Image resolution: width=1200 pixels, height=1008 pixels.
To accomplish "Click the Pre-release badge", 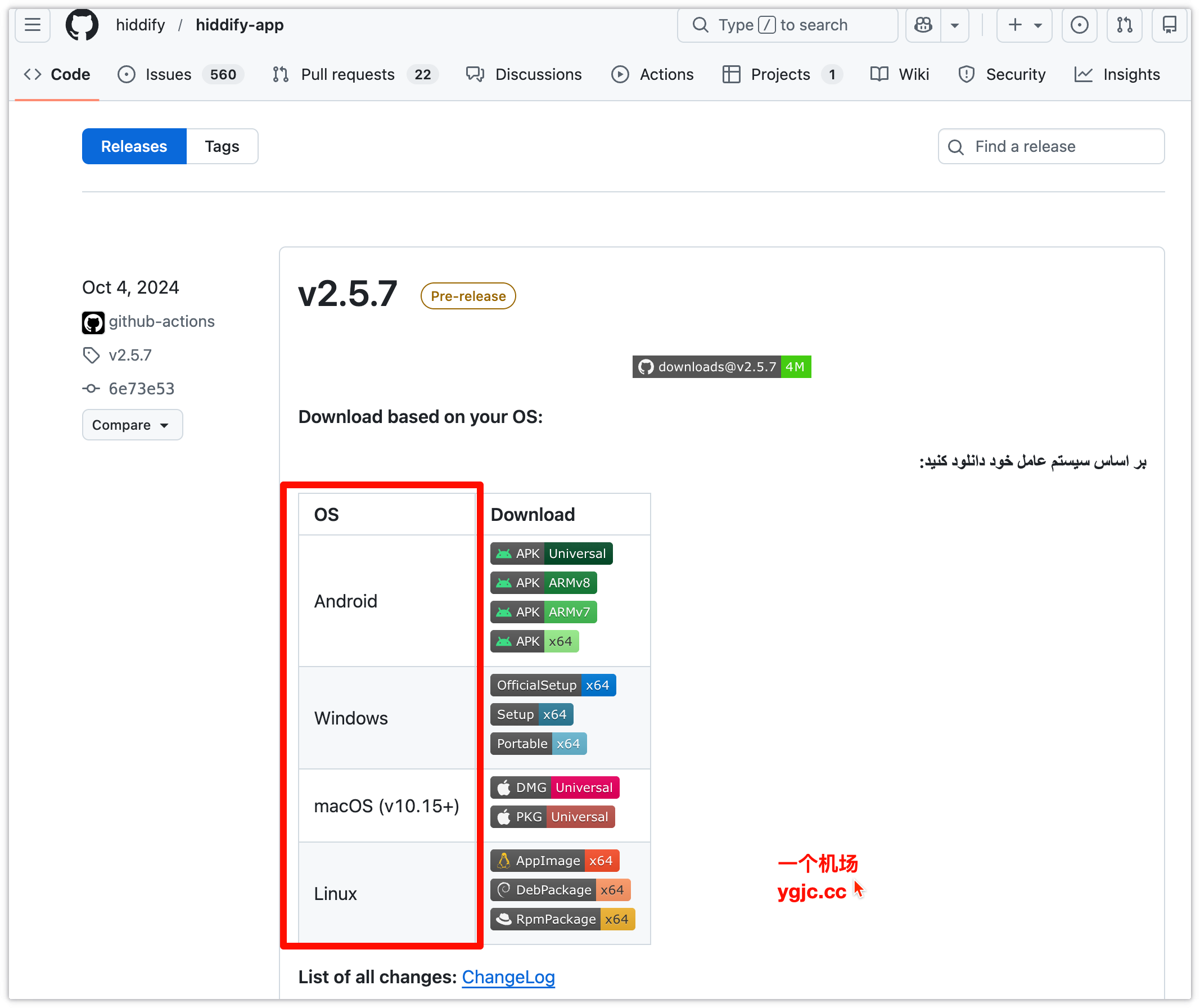I will [x=467, y=296].
